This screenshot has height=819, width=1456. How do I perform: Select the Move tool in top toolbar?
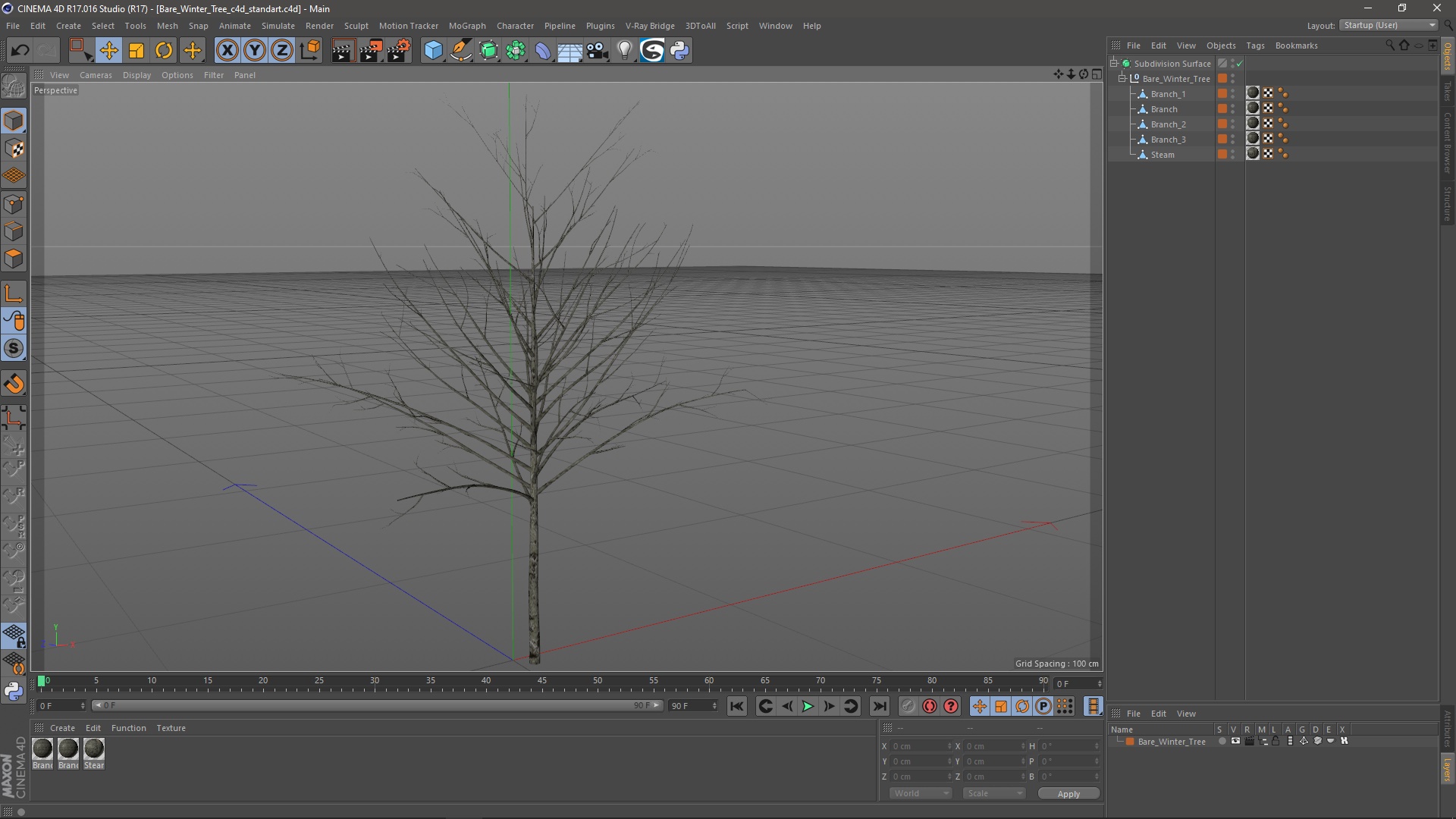coord(108,51)
